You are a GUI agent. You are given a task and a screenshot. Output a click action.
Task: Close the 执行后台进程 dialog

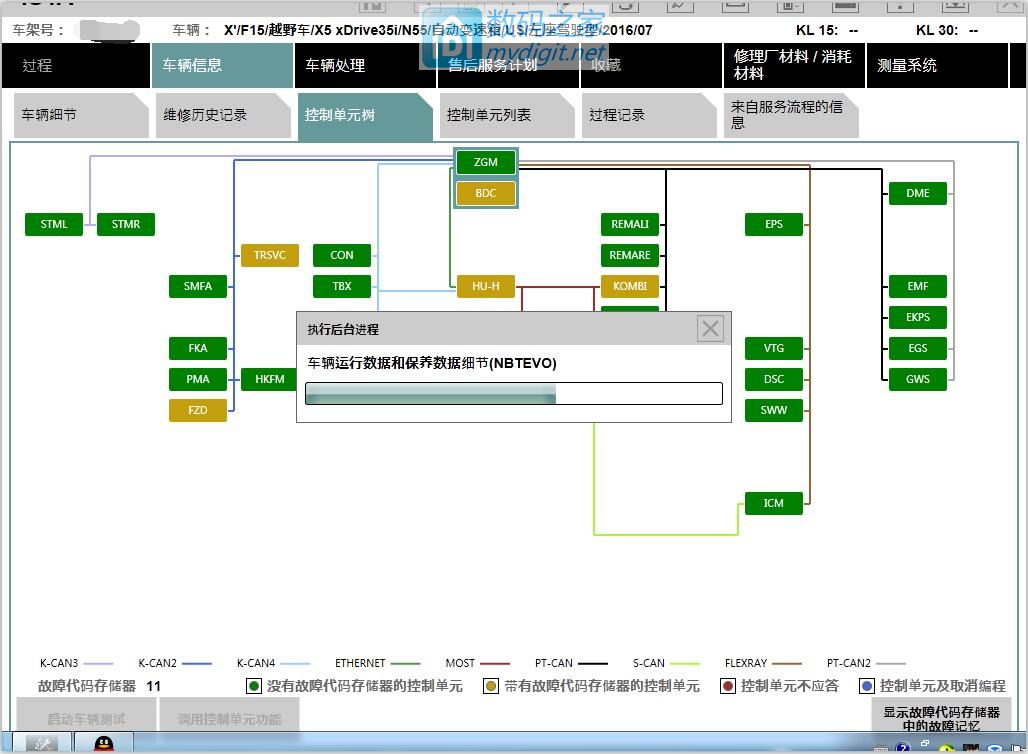coord(710,328)
